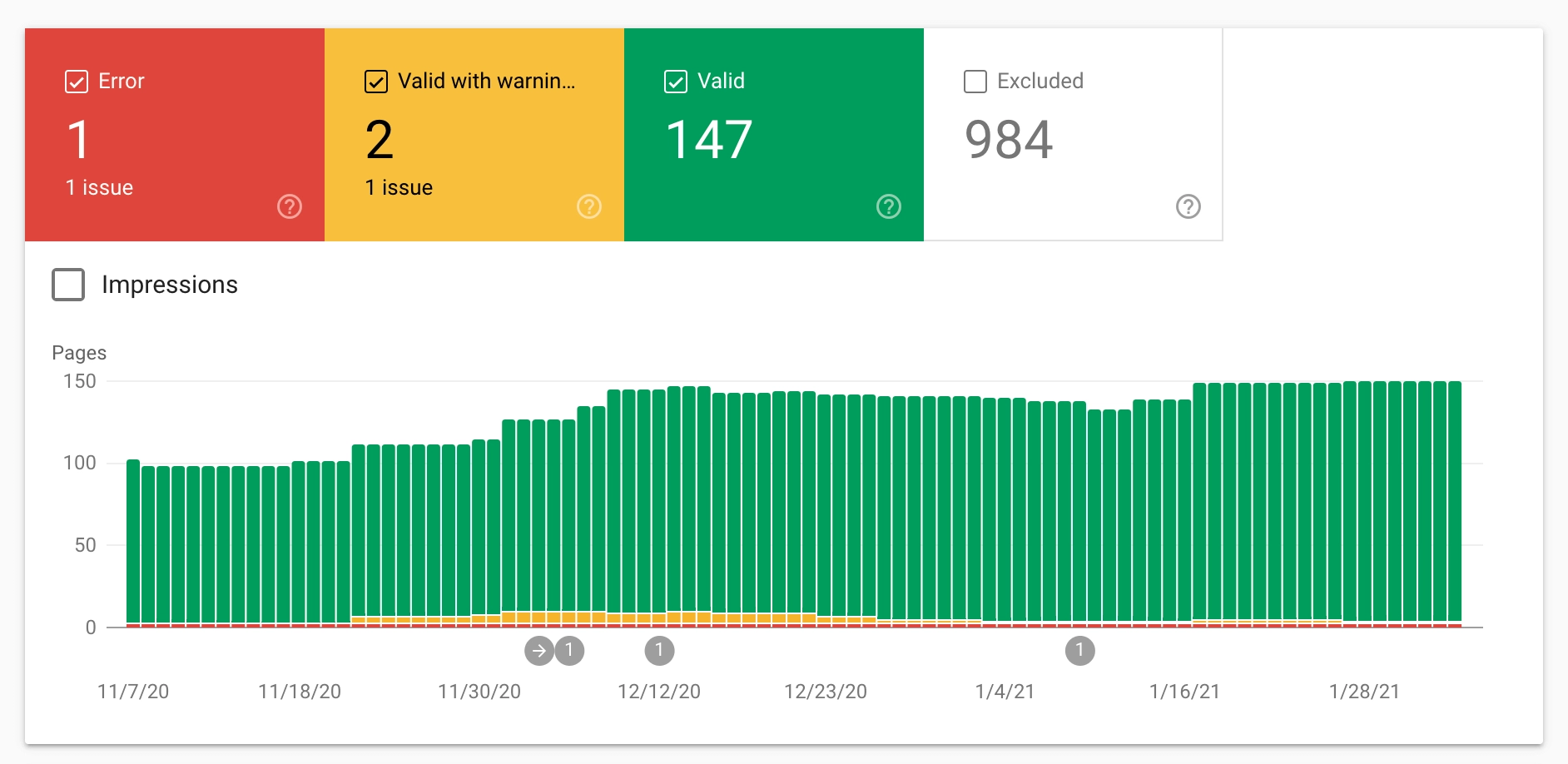The image size is (1568, 764).
Task: Uncheck the Valid checkbox
Action: click(675, 81)
